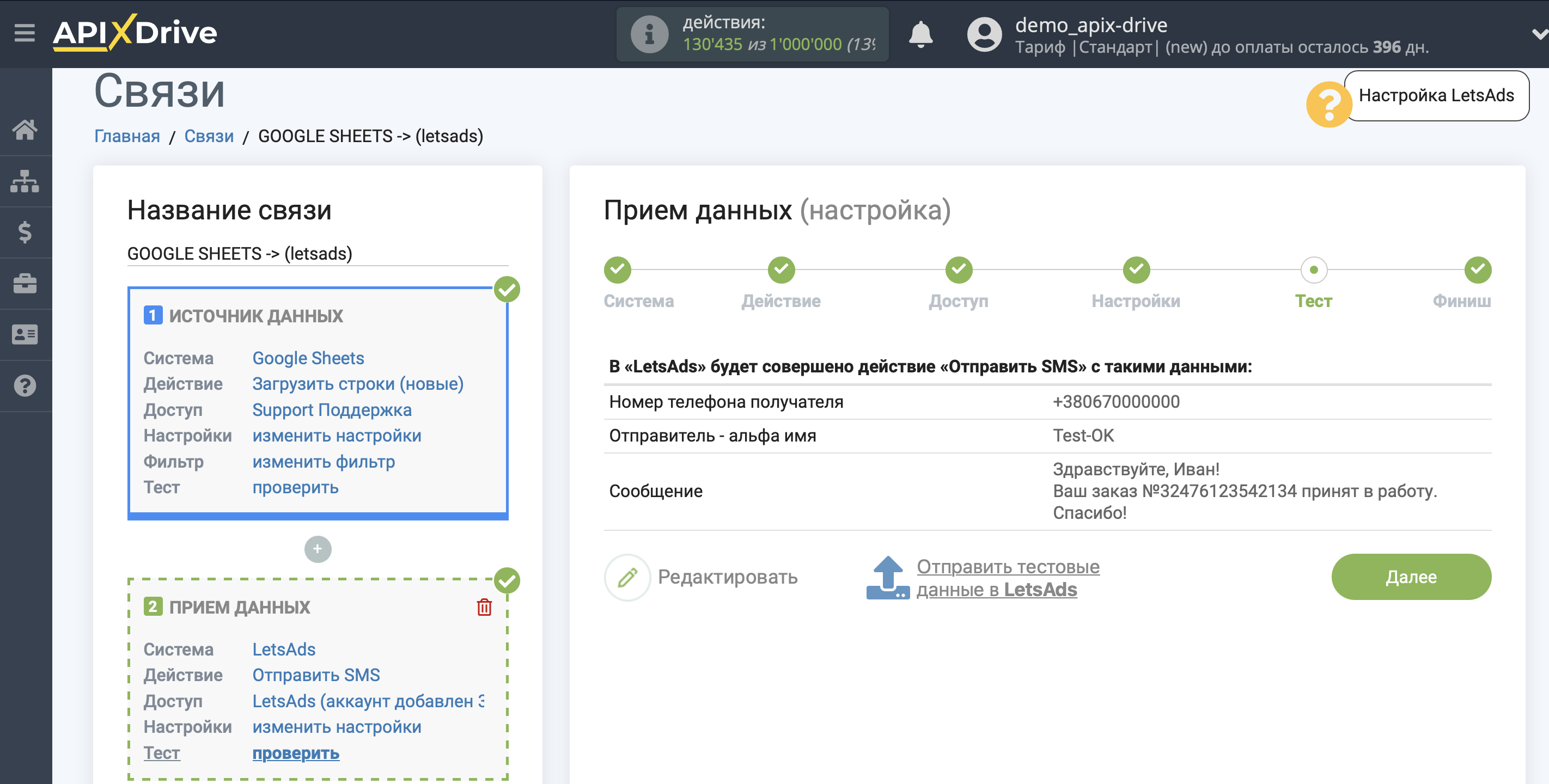Screen dimensions: 1549x784
Task: Click receive block изменить настройки link
Action: pos(337,727)
